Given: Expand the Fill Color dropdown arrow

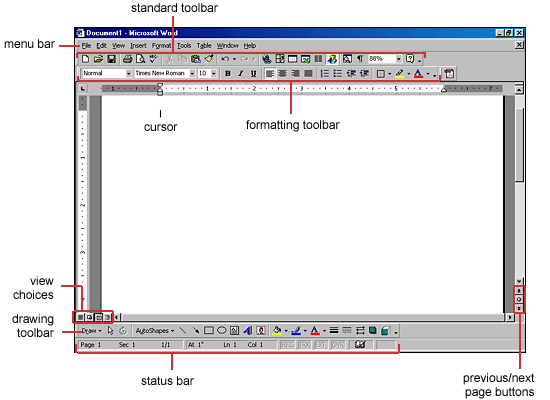Looking at the screenshot, I should point(286,331).
